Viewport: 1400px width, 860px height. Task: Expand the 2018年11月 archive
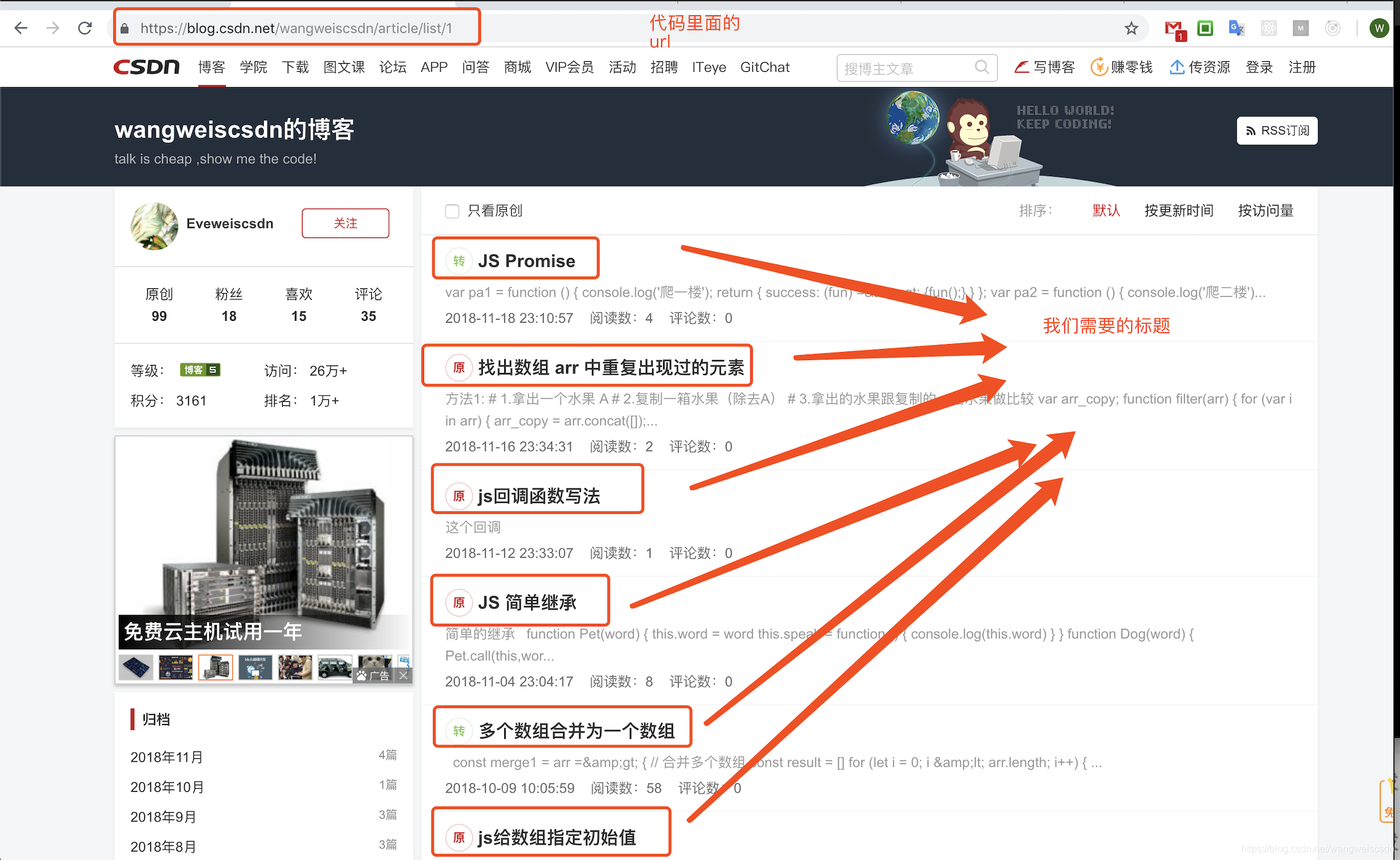(167, 757)
